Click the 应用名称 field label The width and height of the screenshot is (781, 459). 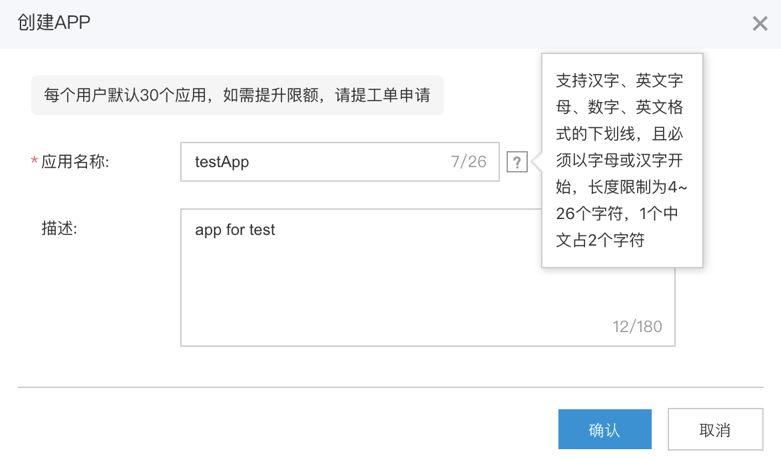coord(75,162)
